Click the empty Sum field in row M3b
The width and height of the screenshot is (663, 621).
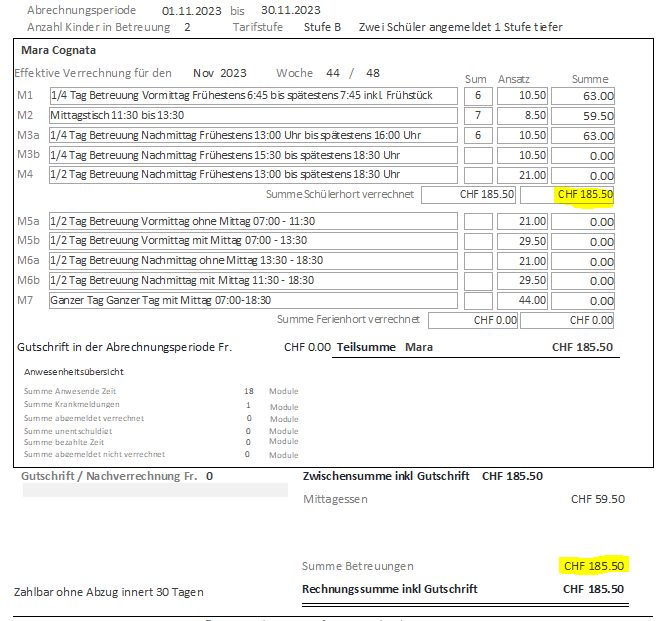(x=478, y=155)
